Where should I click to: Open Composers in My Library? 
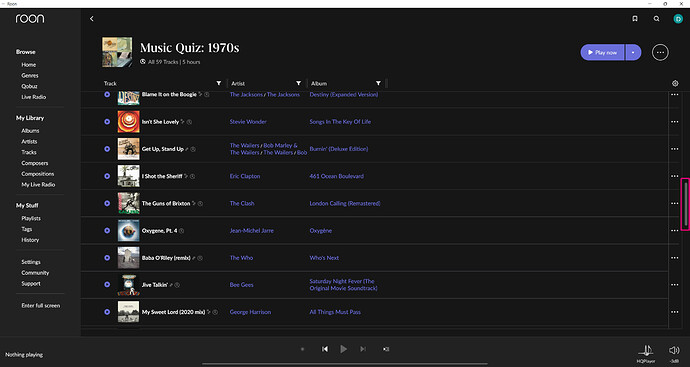[x=35, y=163]
